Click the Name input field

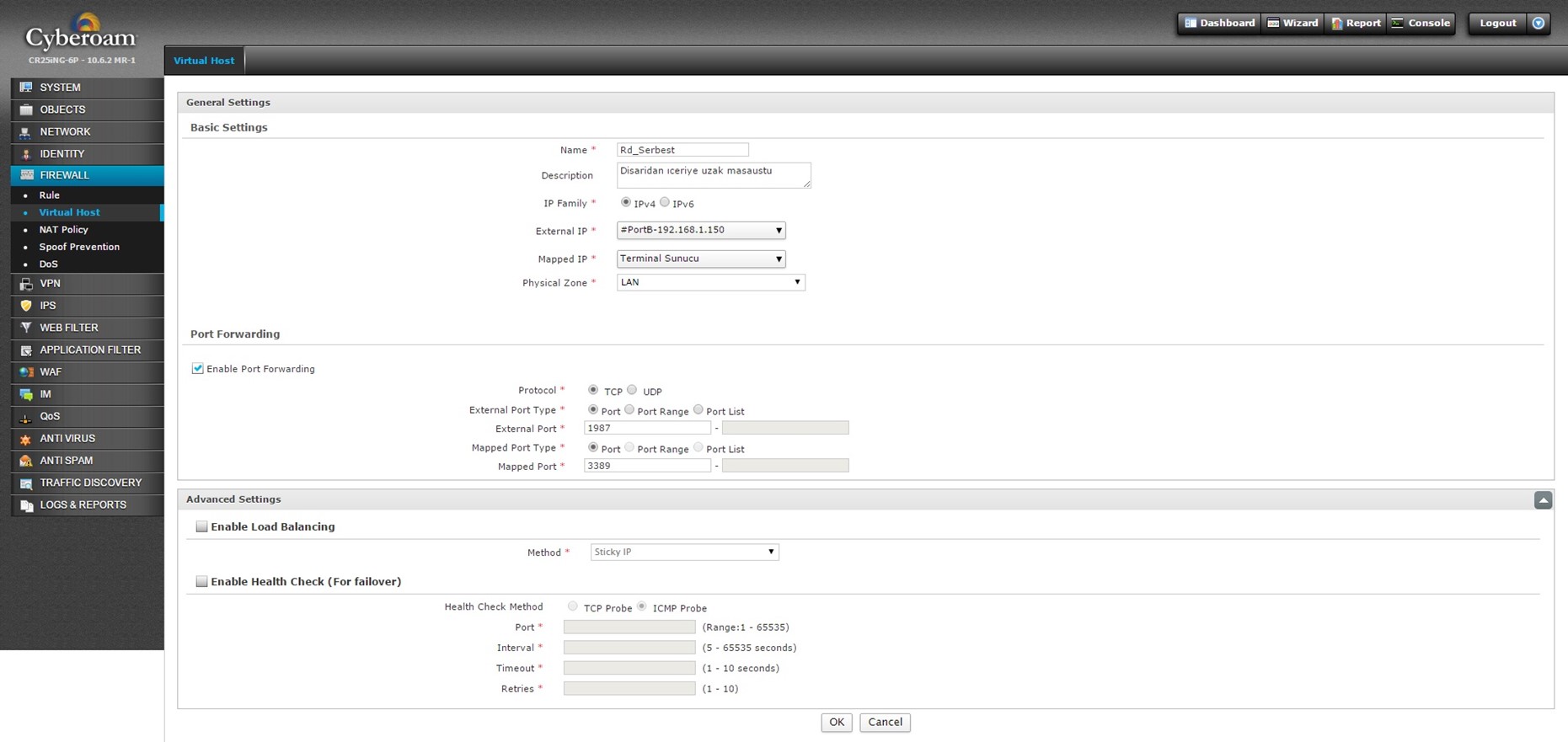coord(682,150)
